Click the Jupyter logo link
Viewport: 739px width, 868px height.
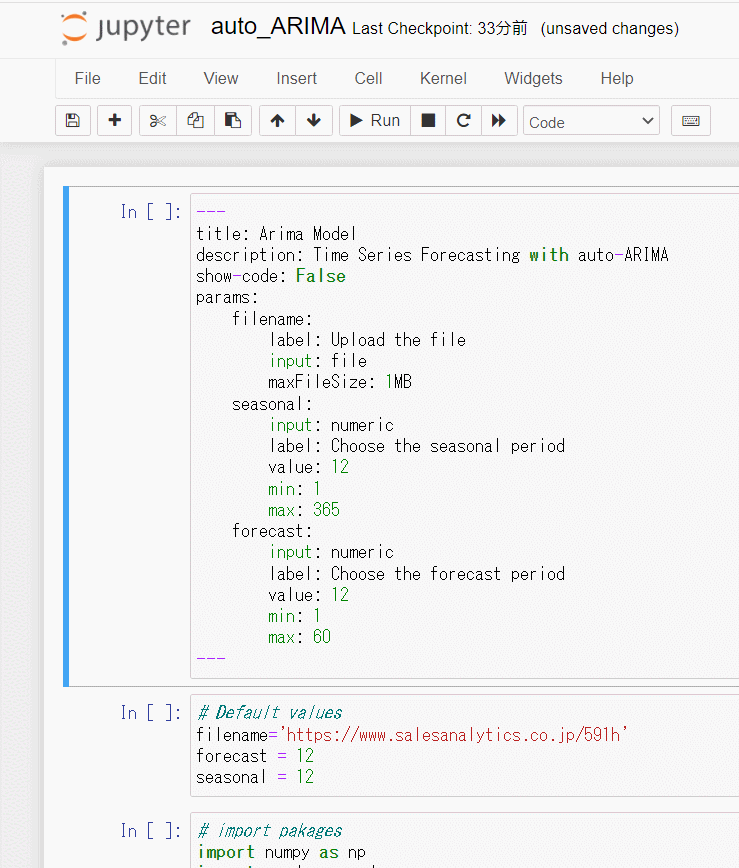125,28
